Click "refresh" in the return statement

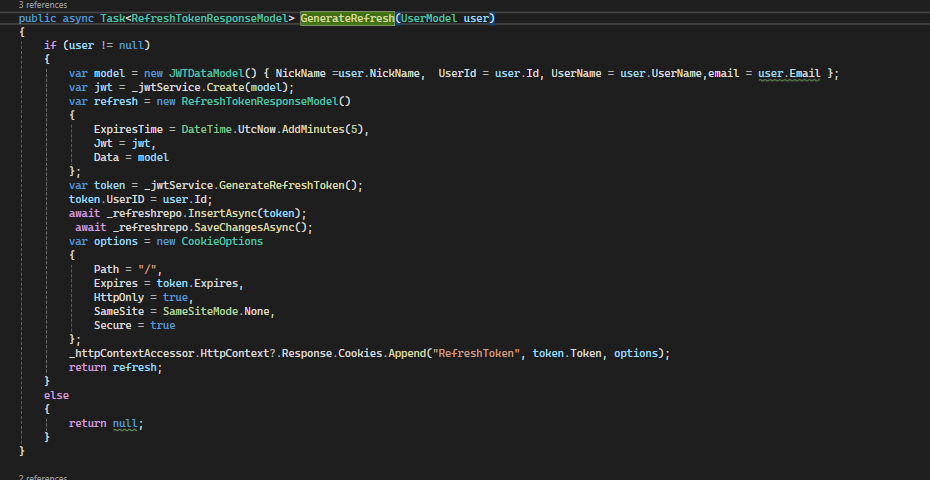[135, 368]
